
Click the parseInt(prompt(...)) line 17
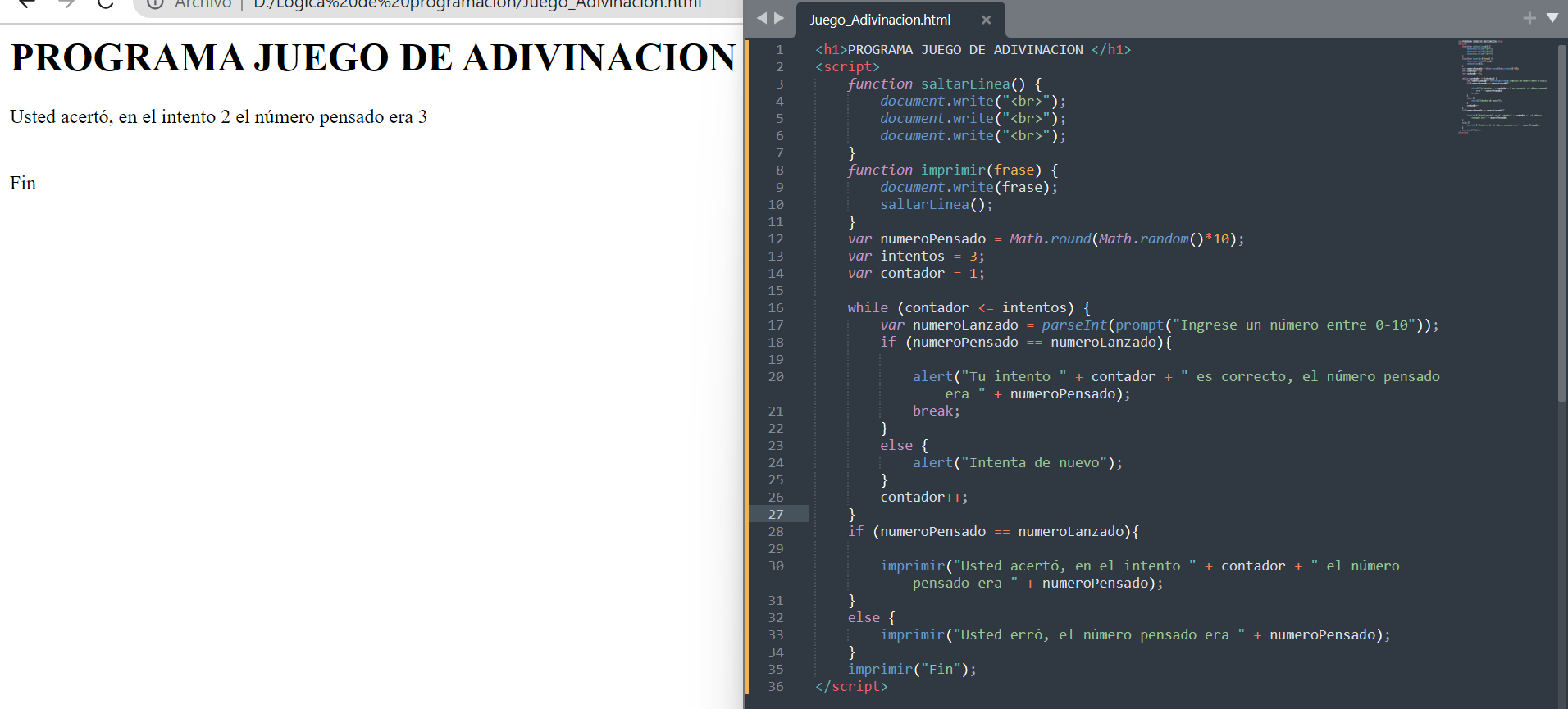click(1160, 325)
